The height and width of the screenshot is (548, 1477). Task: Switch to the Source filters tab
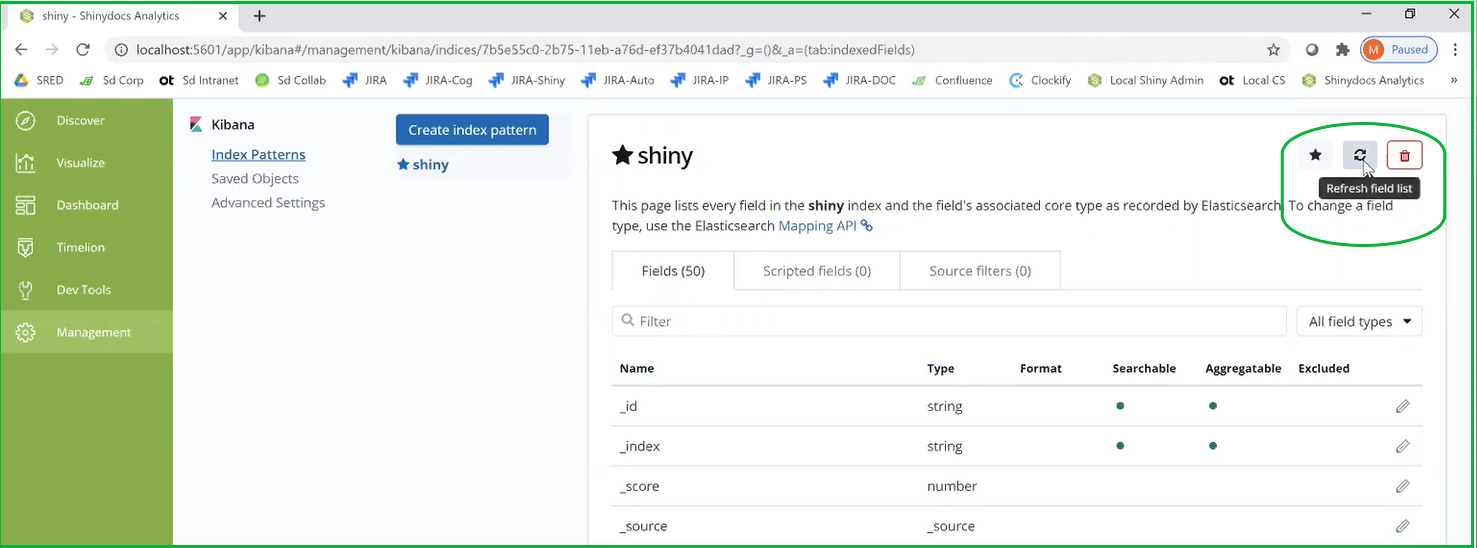pyautogui.click(x=979, y=271)
